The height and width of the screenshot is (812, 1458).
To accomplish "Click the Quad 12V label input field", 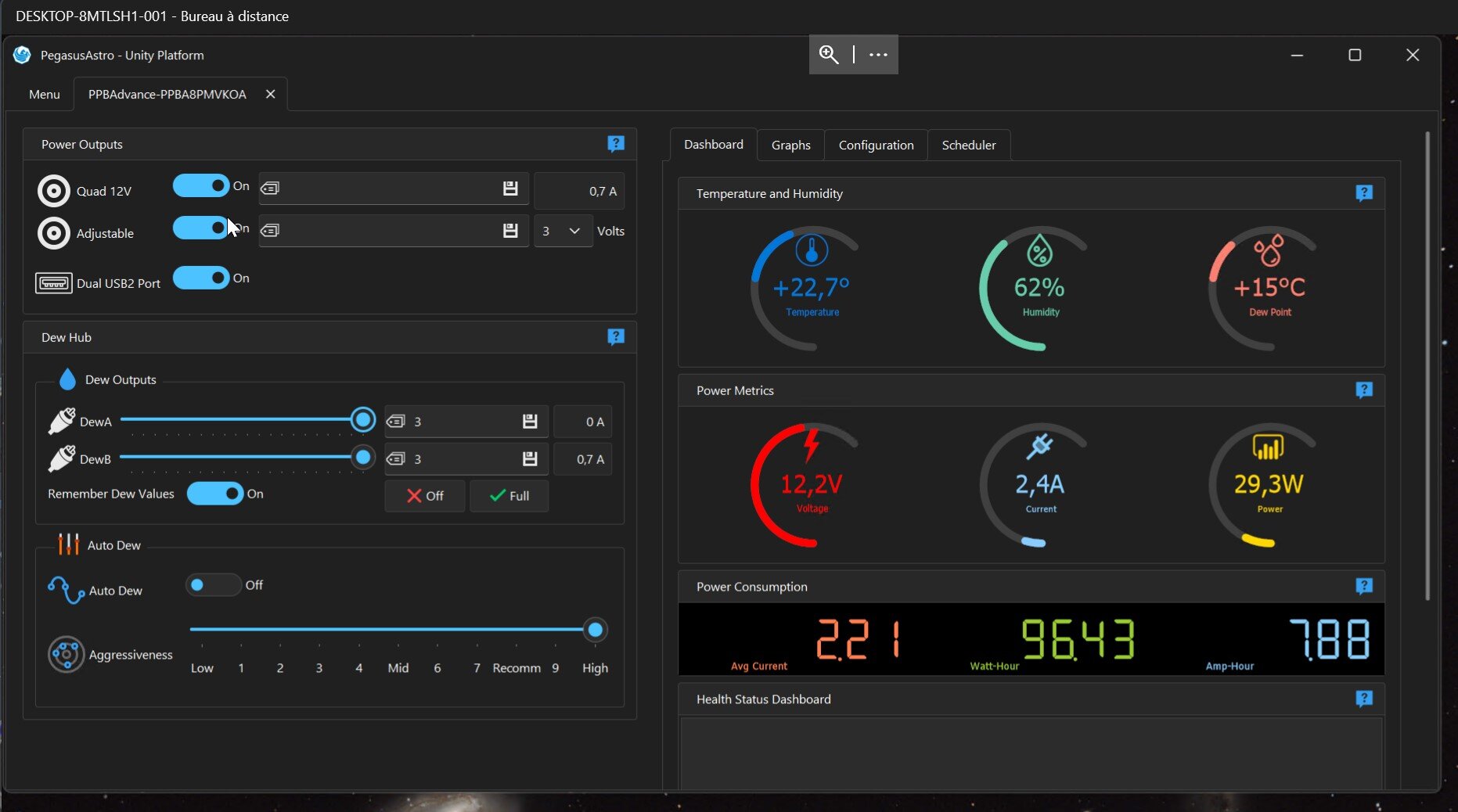I will (x=394, y=189).
